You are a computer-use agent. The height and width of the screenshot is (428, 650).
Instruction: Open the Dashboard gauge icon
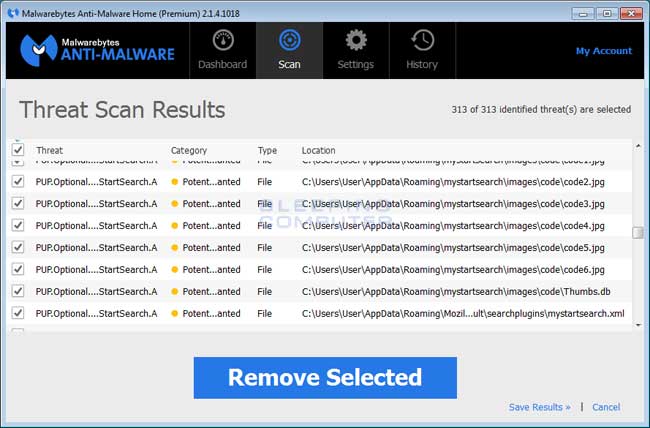[x=223, y=41]
